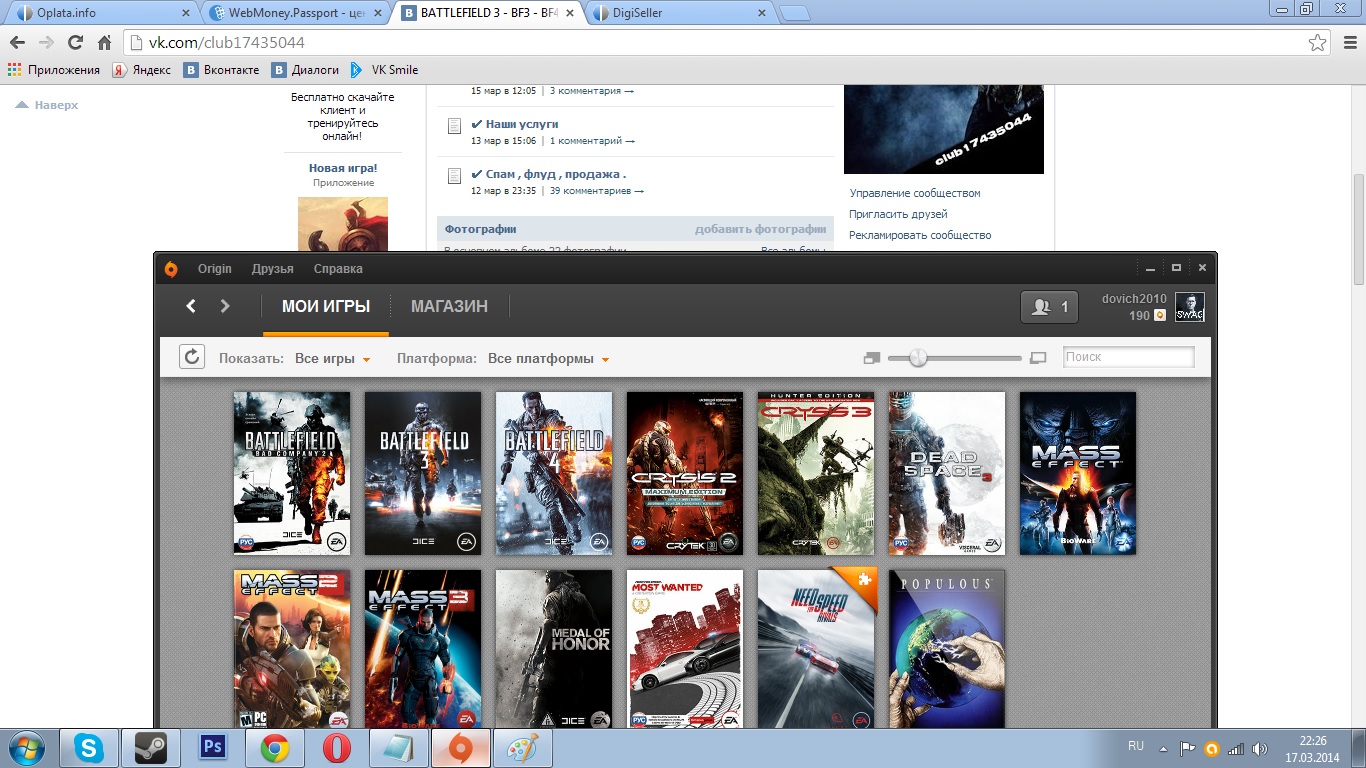1366x768 pixels.
Task: Click the Windows Start button
Action: point(26,748)
